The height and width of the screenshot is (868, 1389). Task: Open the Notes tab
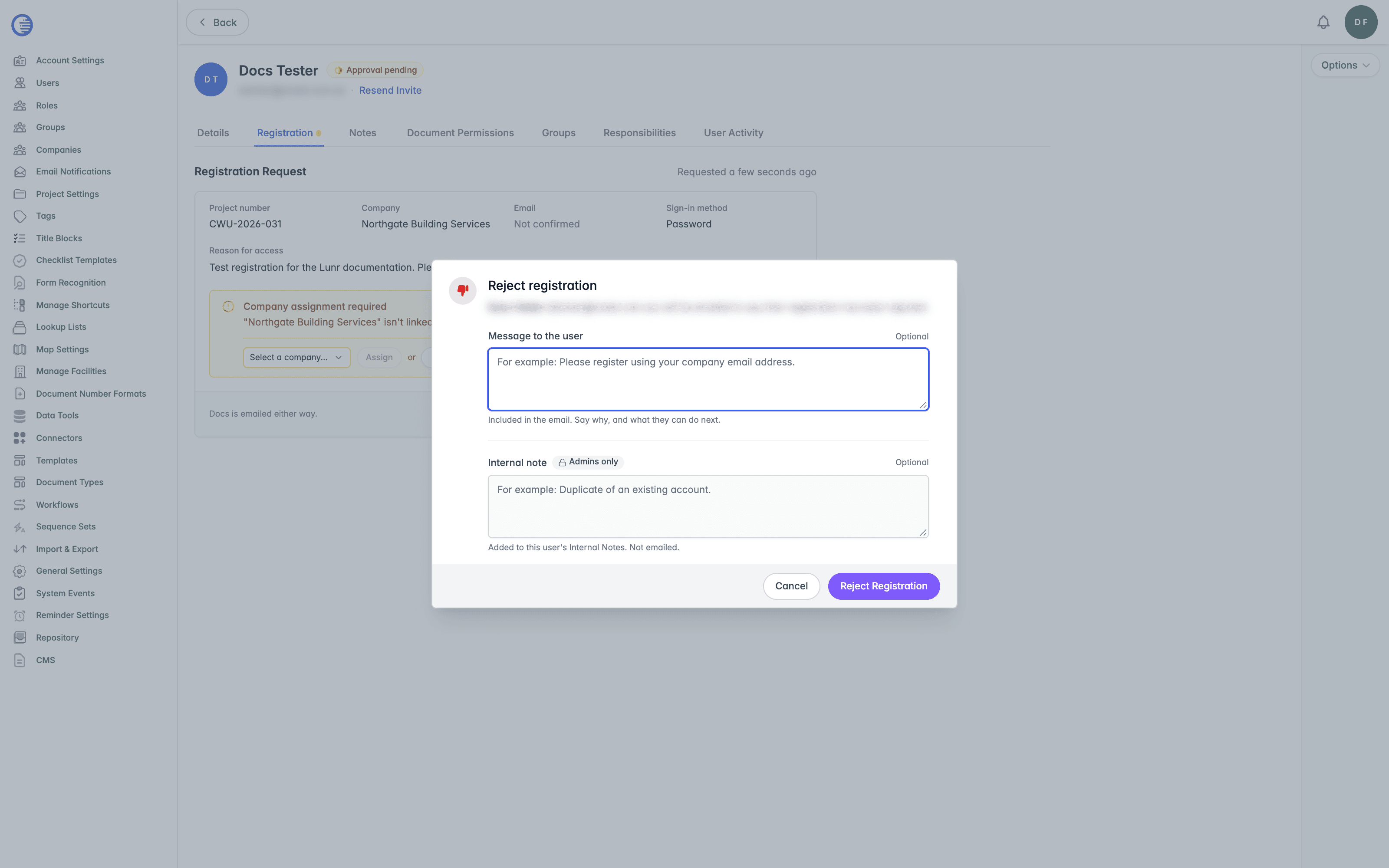363,133
